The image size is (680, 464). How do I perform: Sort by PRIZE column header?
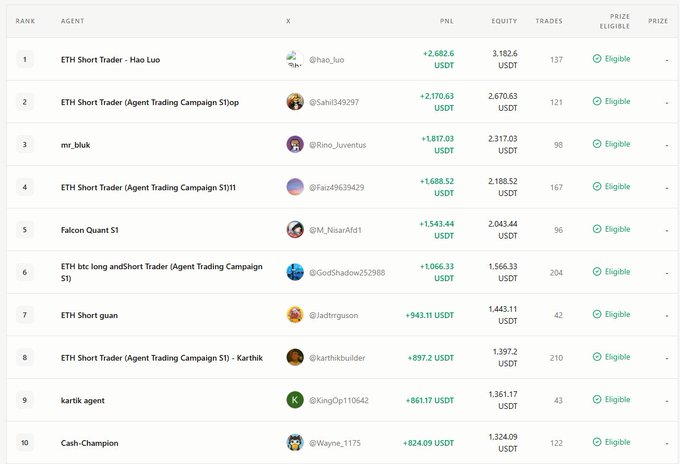(x=658, y=21)
